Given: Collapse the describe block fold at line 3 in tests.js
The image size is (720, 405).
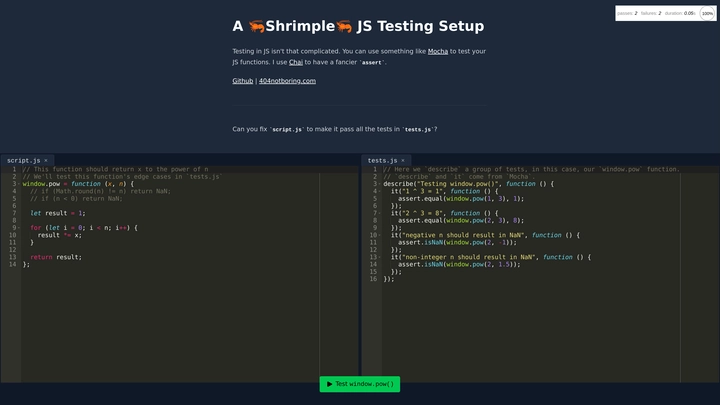Looking at the screenshot, I should point(379,184).
